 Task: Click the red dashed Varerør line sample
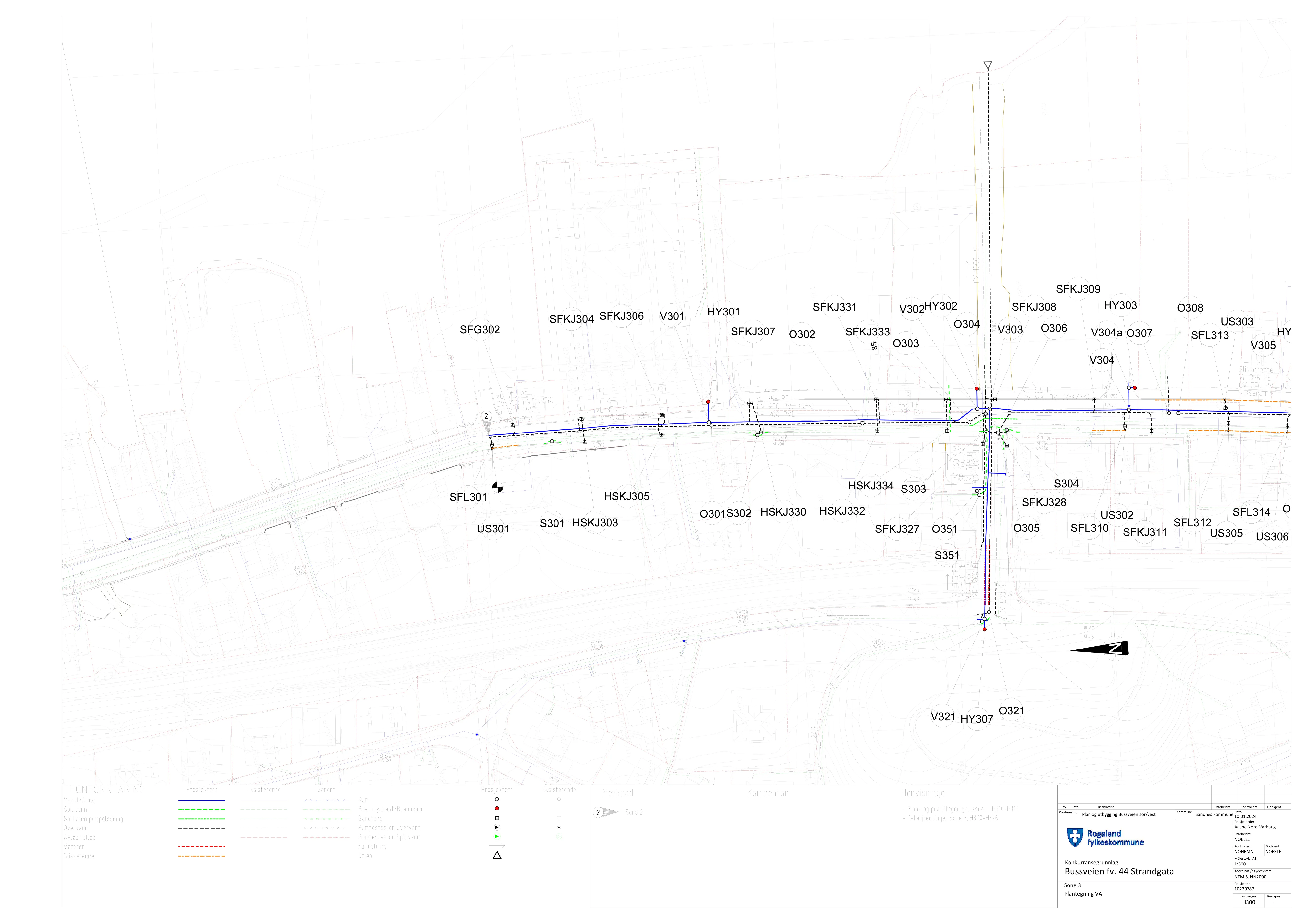click(x=201, y=846)
